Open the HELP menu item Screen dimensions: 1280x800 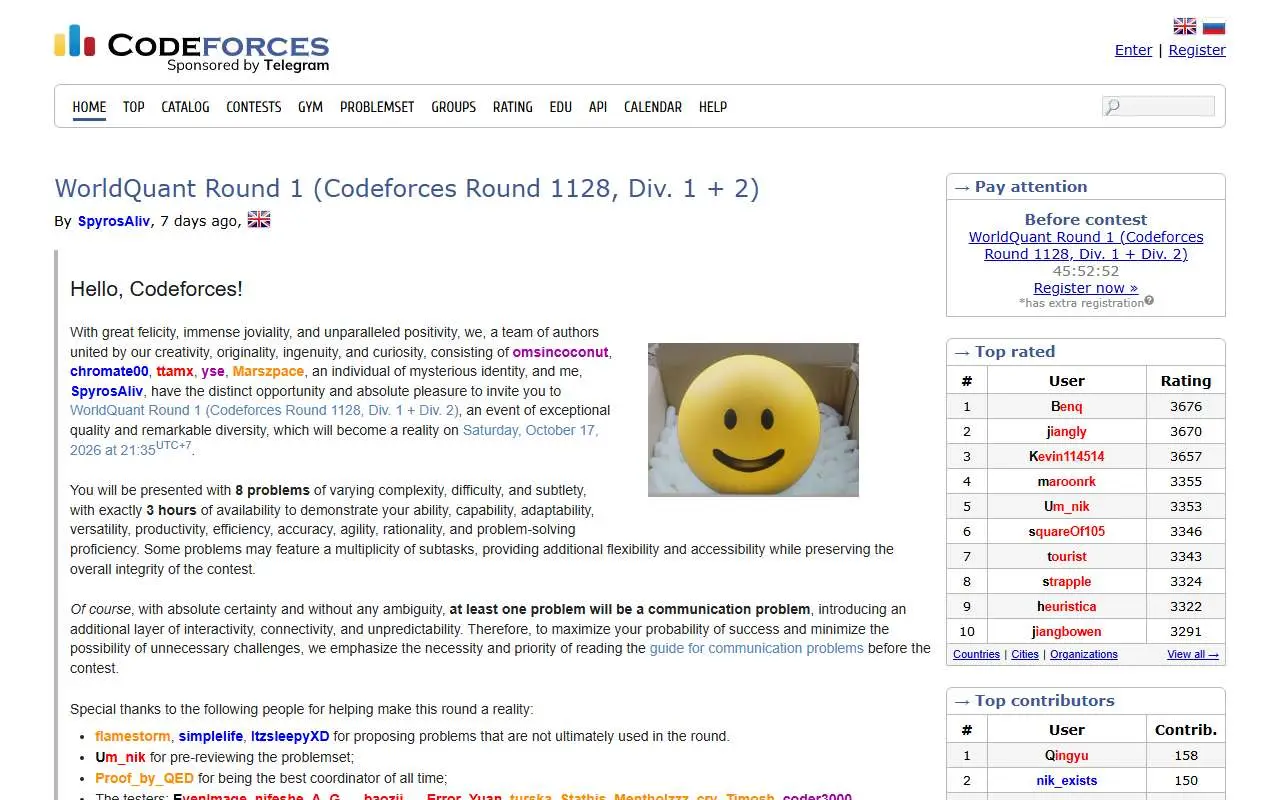click(x=713, y=107)
